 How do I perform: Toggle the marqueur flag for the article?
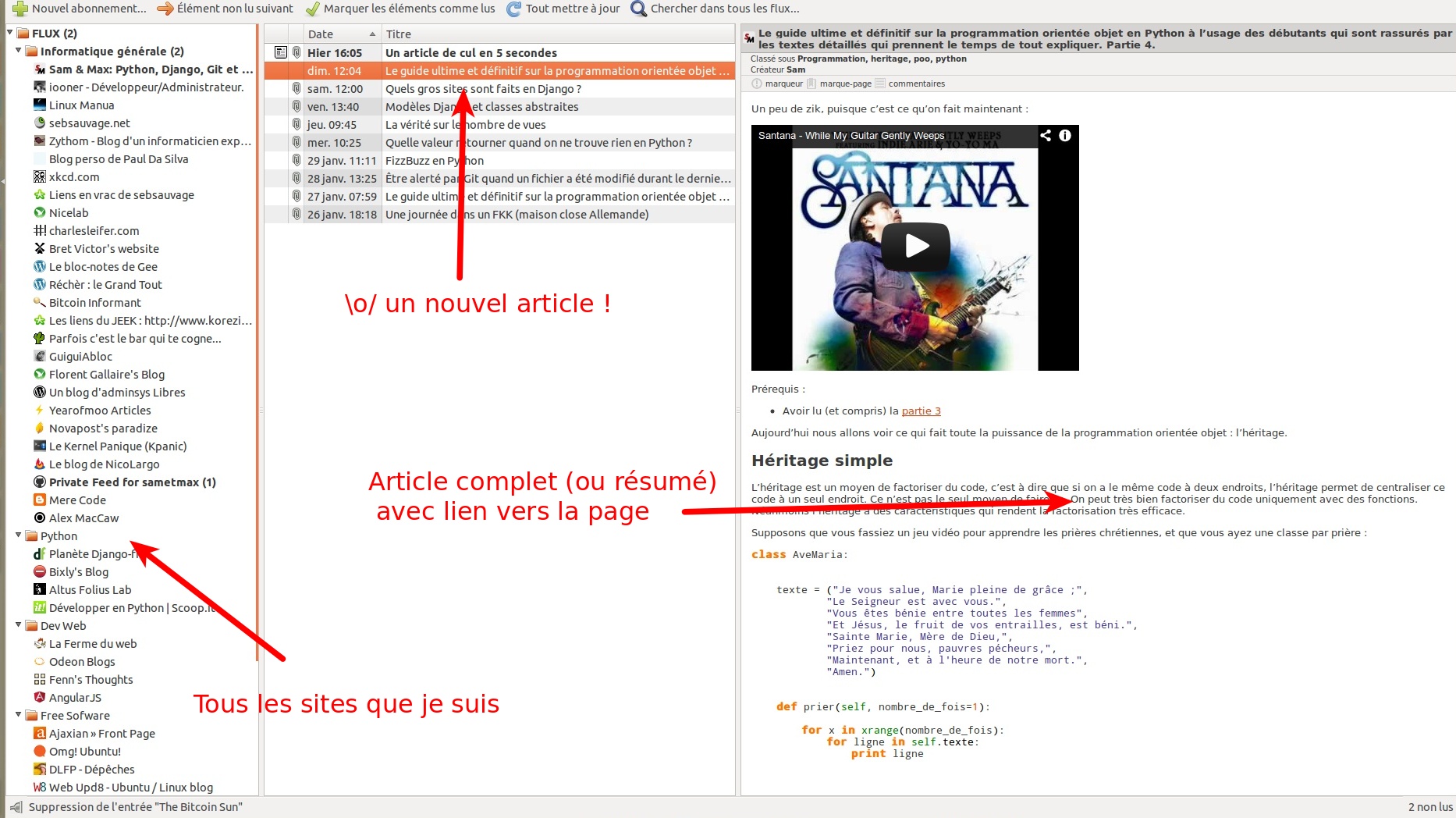click(x=777, y=84)
